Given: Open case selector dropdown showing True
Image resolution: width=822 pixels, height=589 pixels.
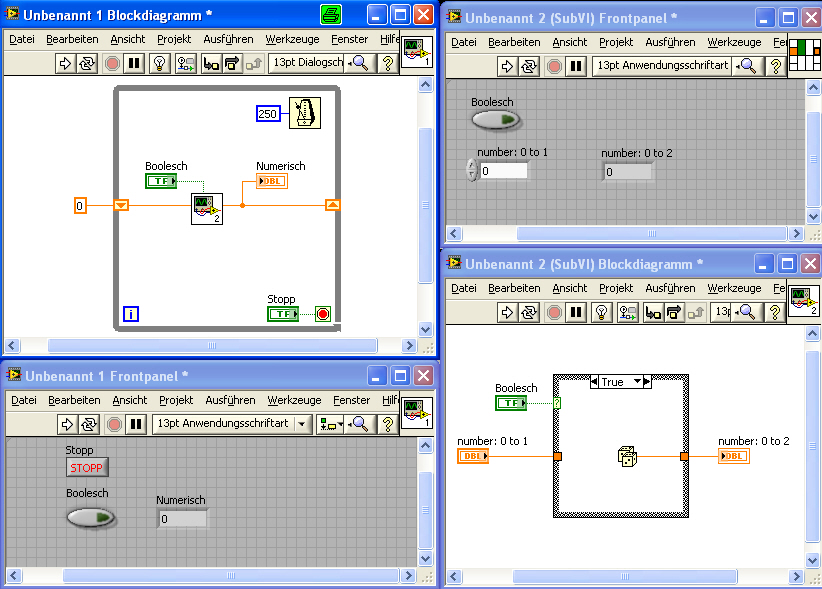Looking at the screenshot, I should (637, 381).
